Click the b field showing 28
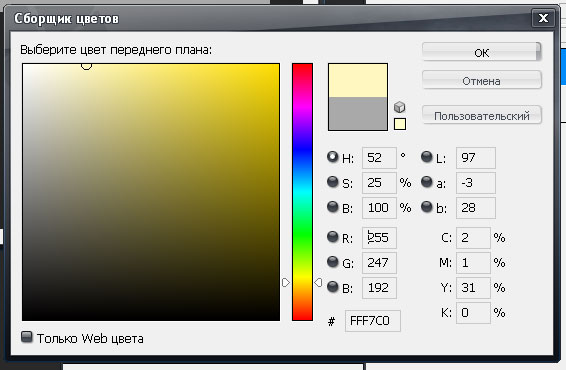The width and height of the screenshot is (566, 370). pos(476,208)
